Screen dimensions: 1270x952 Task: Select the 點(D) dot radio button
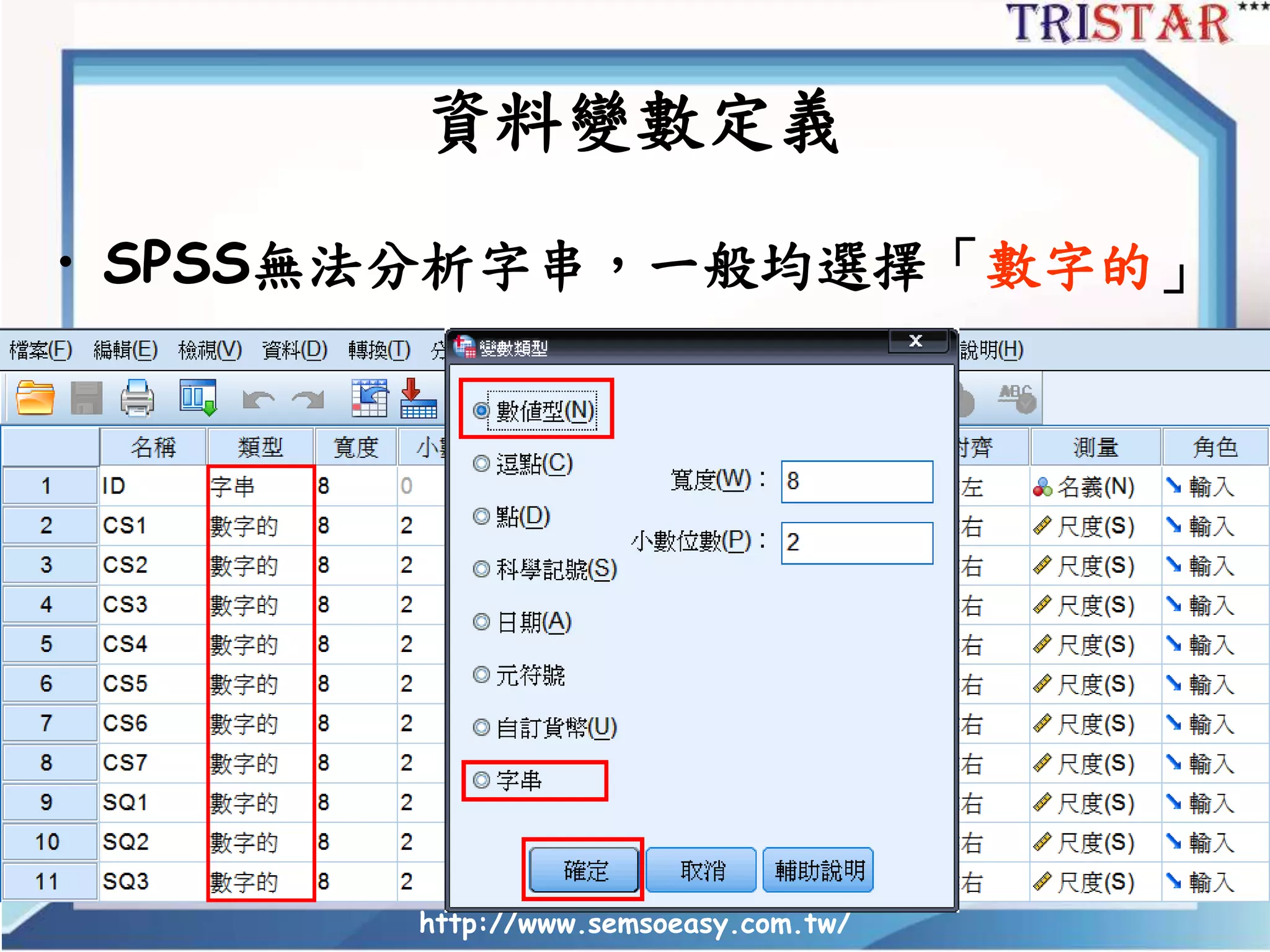pos(481,516)
